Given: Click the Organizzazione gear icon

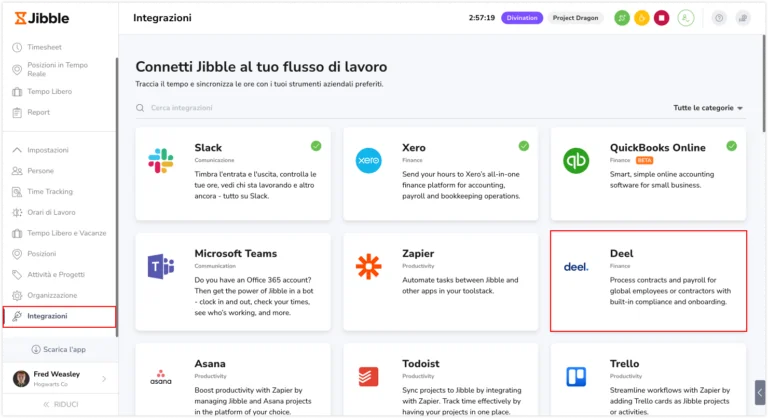Looking at the screenshot, I should coord(17,295).
